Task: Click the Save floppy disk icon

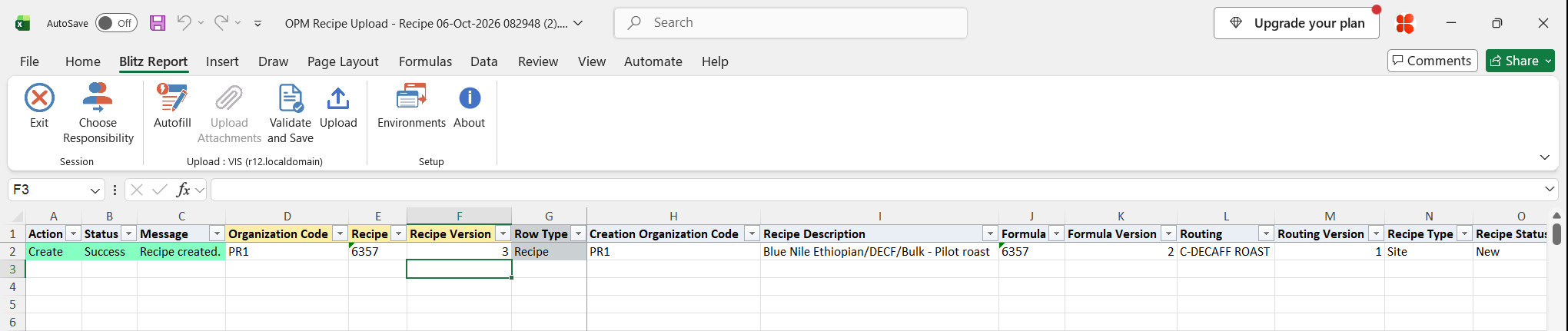Action: tap(158, 23)
